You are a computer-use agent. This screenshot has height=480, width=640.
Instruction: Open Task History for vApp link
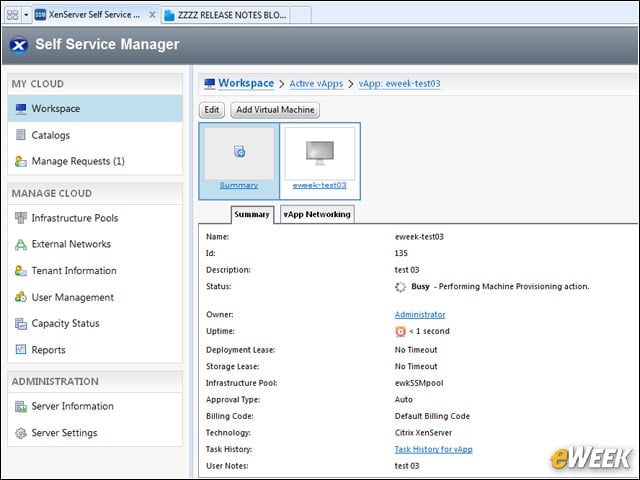click(x=433, y=449)
